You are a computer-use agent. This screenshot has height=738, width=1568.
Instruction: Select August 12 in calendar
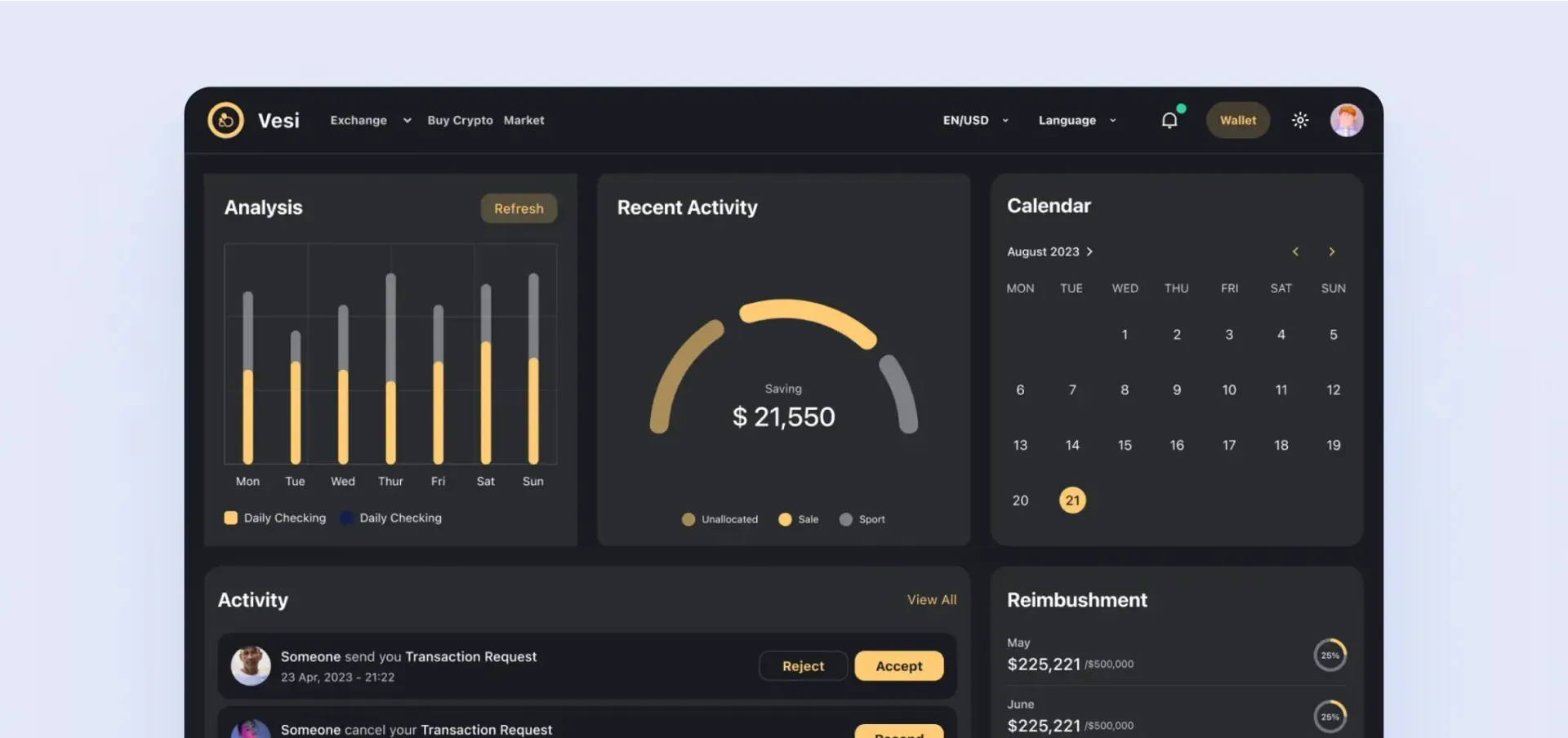pyautogui.click(x=1334, y=390)
